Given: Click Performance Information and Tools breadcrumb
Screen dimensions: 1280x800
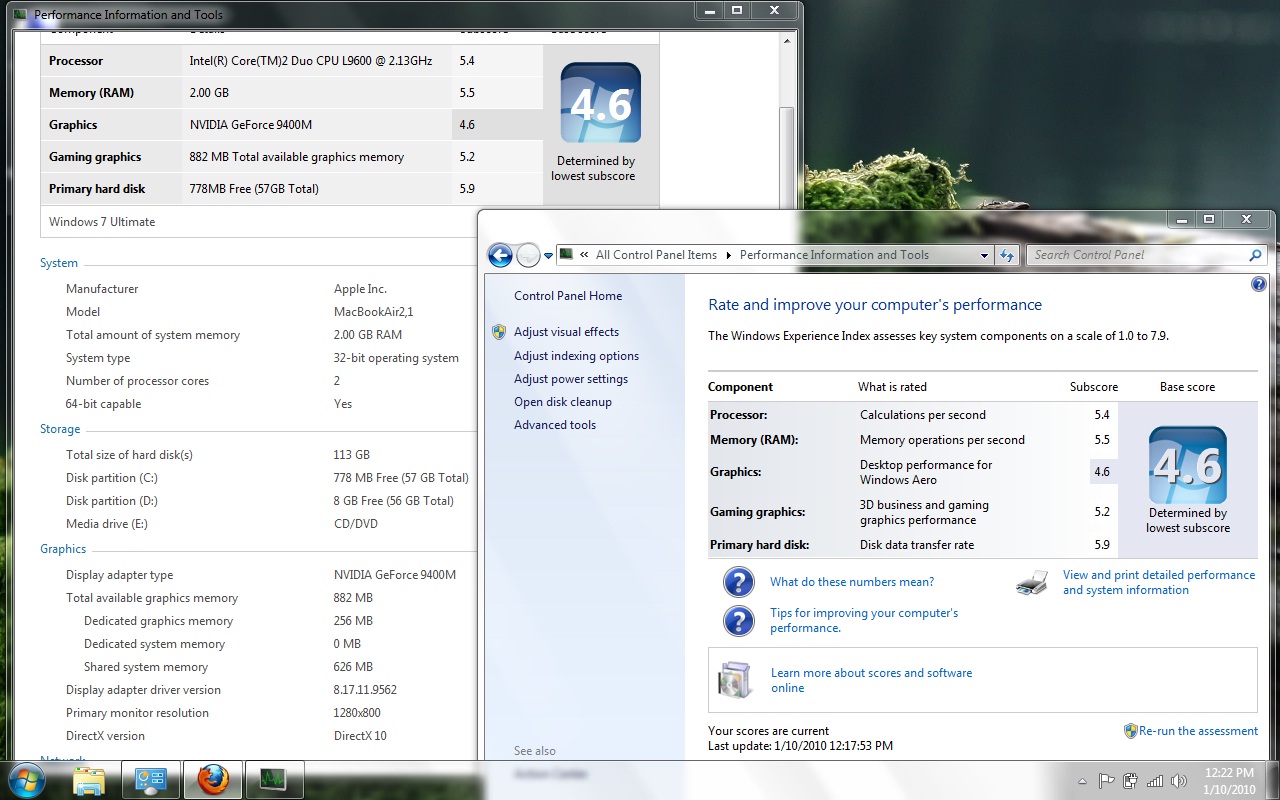Looking at the screenshot, I should pos(834,255).
